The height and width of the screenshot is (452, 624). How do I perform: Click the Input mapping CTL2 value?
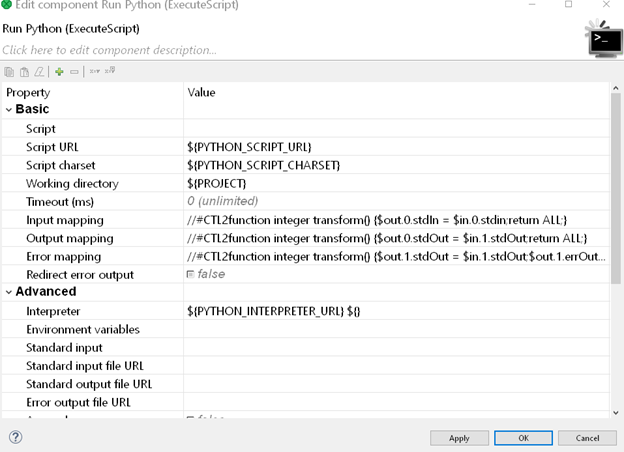(x=377, y=220)
